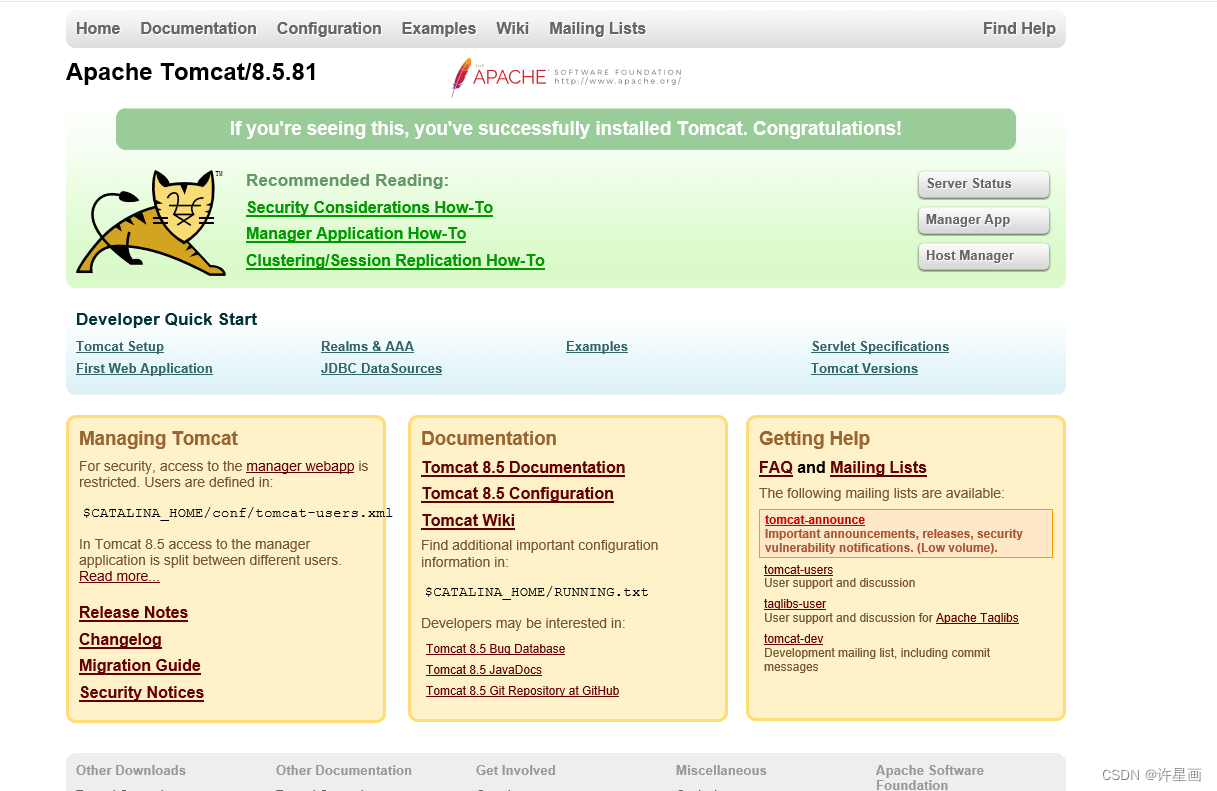Viewport: 1217px width, 791px height.
Task: Open Mailing Lists link in Getting Help
Action: tap(878, 468)
